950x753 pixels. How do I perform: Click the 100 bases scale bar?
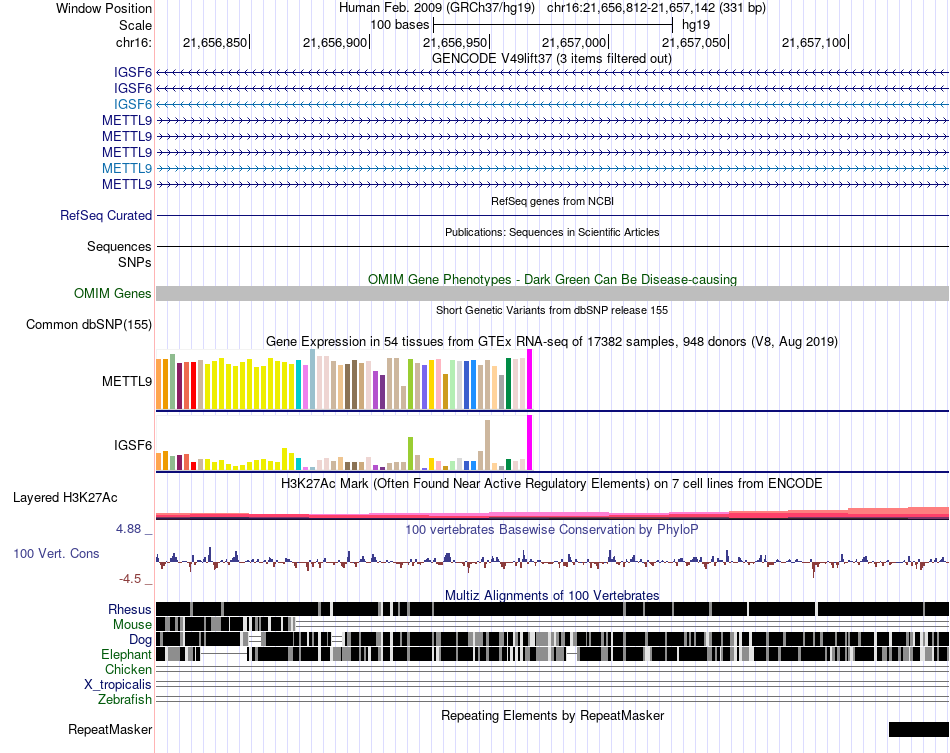553,25
